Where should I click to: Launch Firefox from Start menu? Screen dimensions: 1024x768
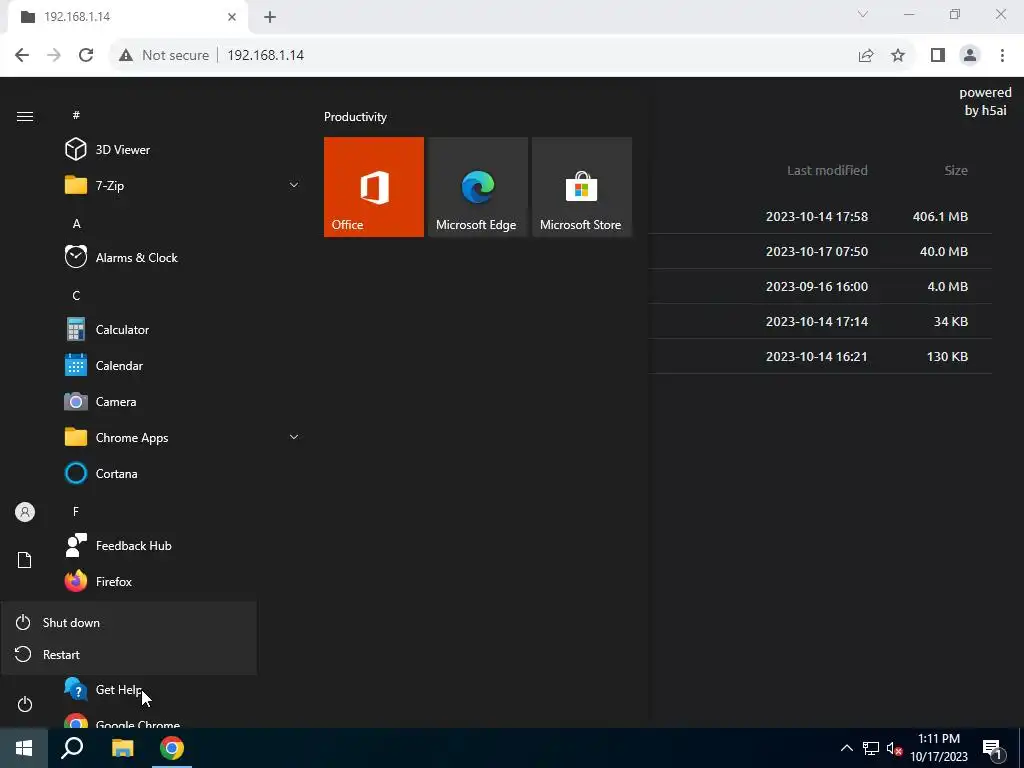coord(182,581)
